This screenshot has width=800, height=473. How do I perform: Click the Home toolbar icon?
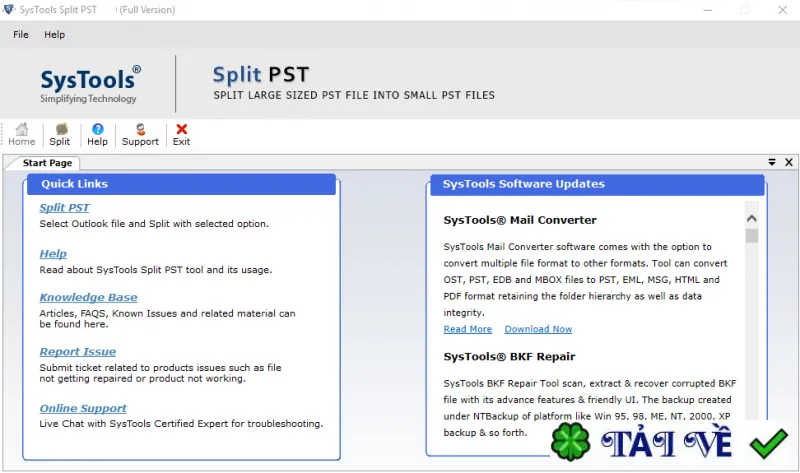pyautogui.click(x=21, y=135)
